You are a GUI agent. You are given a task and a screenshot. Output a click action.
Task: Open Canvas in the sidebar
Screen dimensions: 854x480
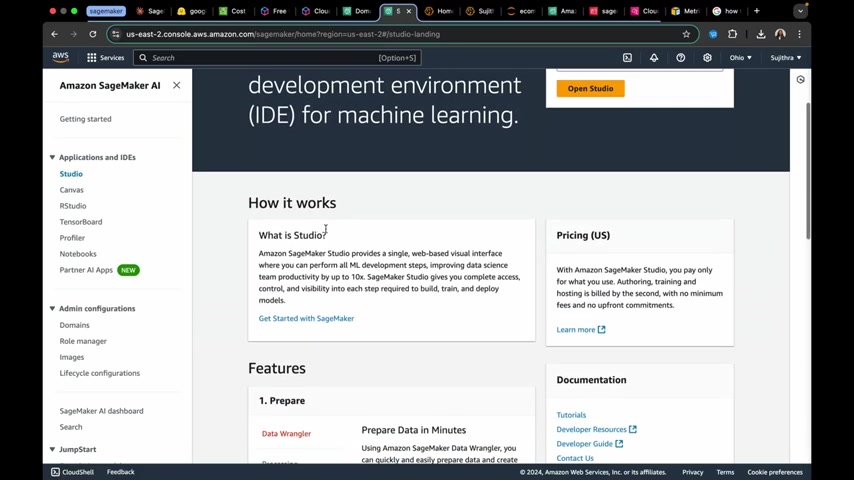(71, 190)
